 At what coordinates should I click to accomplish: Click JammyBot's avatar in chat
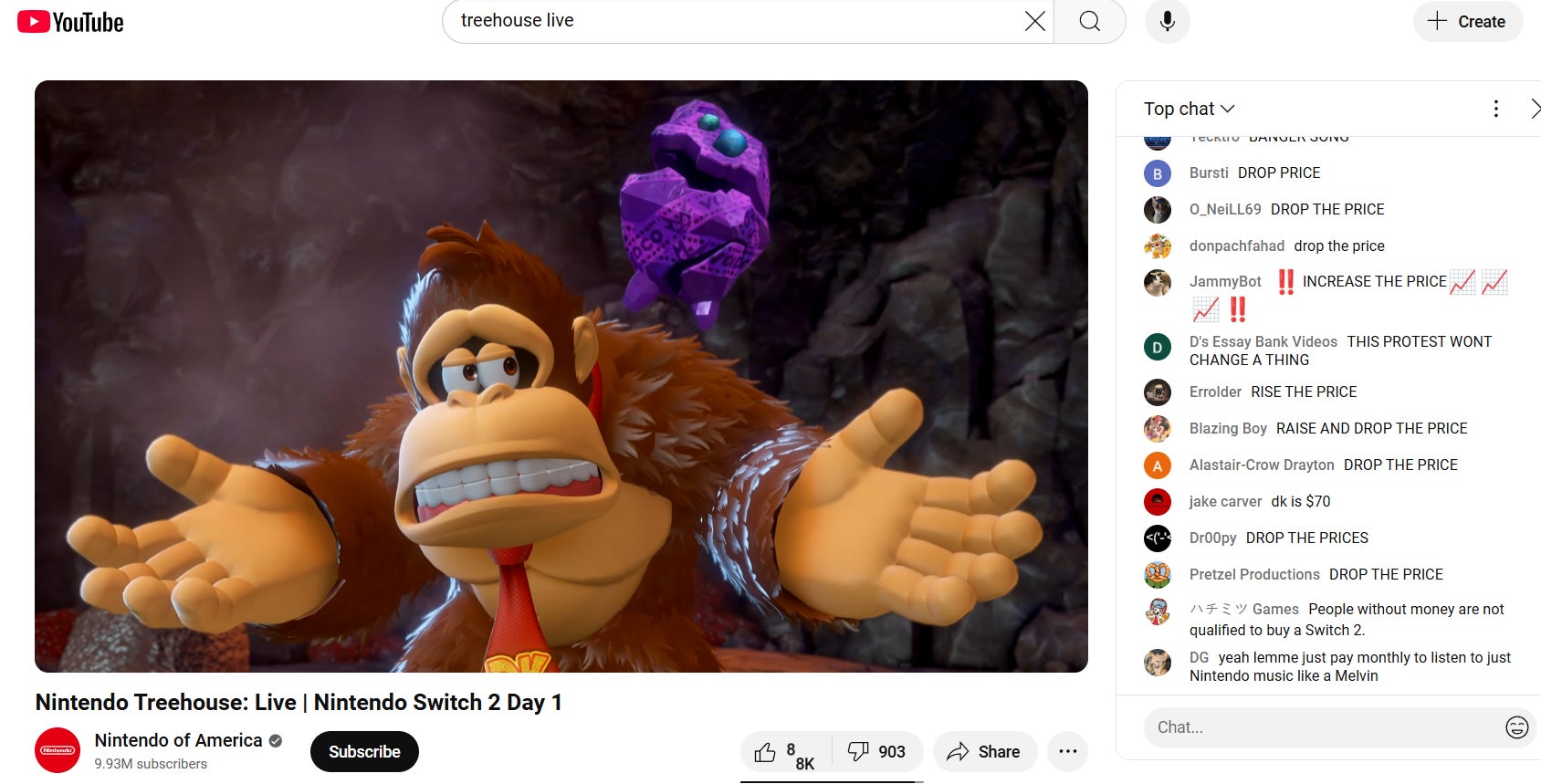[x=1158, y=283]
